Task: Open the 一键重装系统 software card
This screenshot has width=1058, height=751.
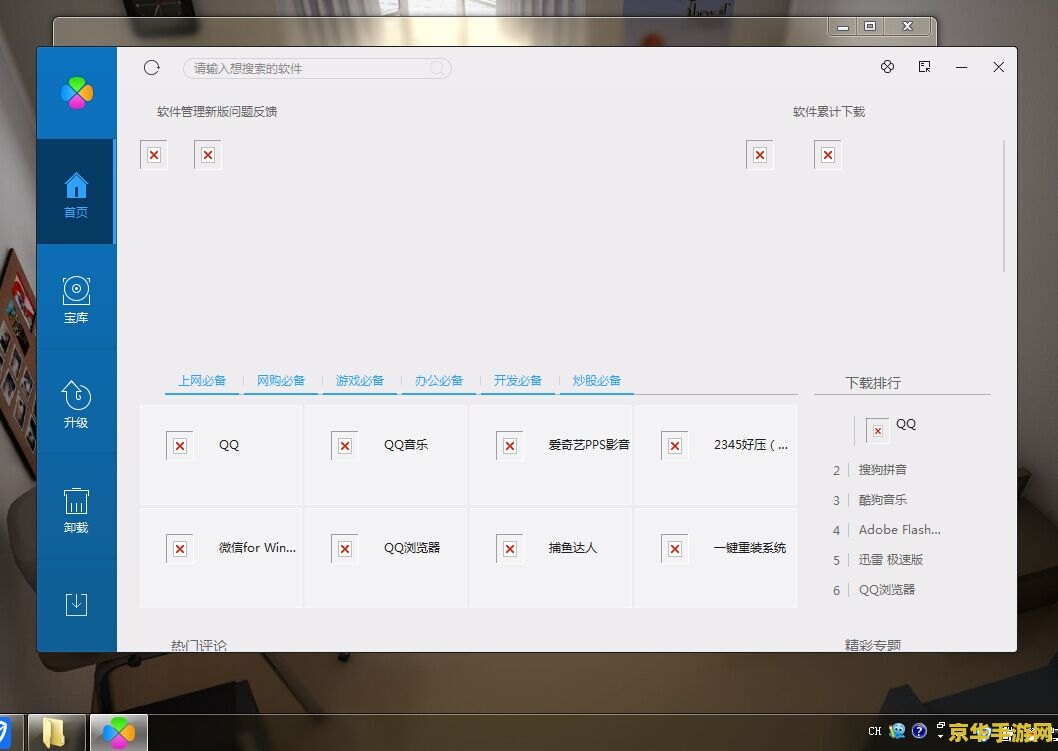Action: point(716,558)
